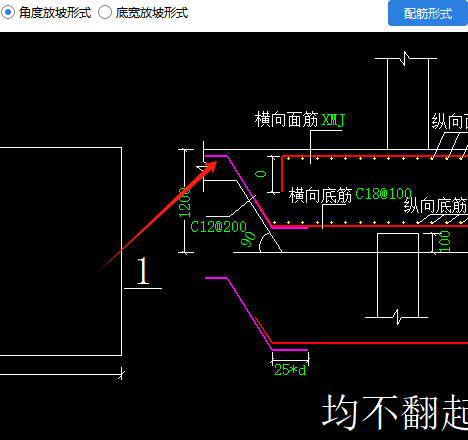Click the green 90 slope angle value
This screenshot has height=440, width=468.
point(248,239)
